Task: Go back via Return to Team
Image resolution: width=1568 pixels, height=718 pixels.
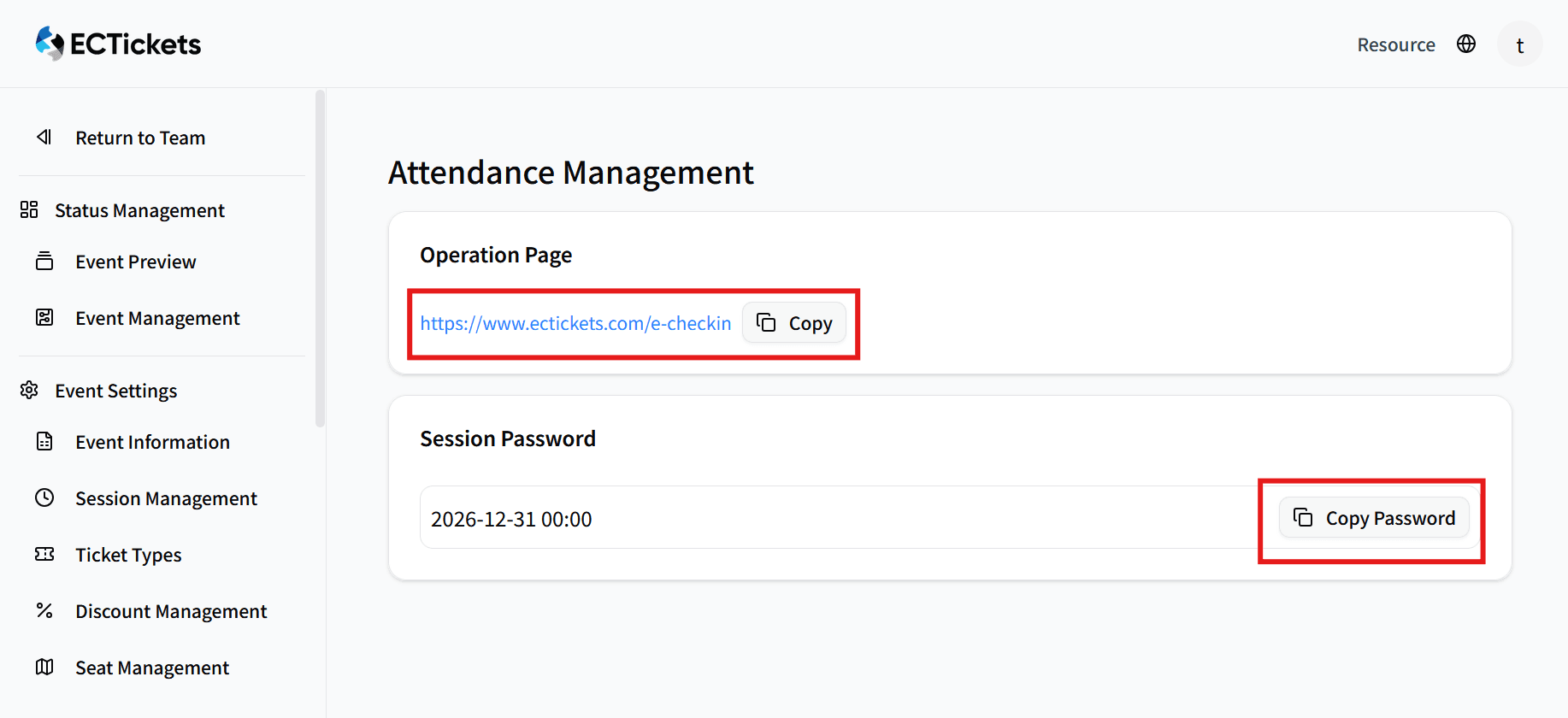Action: click(140, 138)
